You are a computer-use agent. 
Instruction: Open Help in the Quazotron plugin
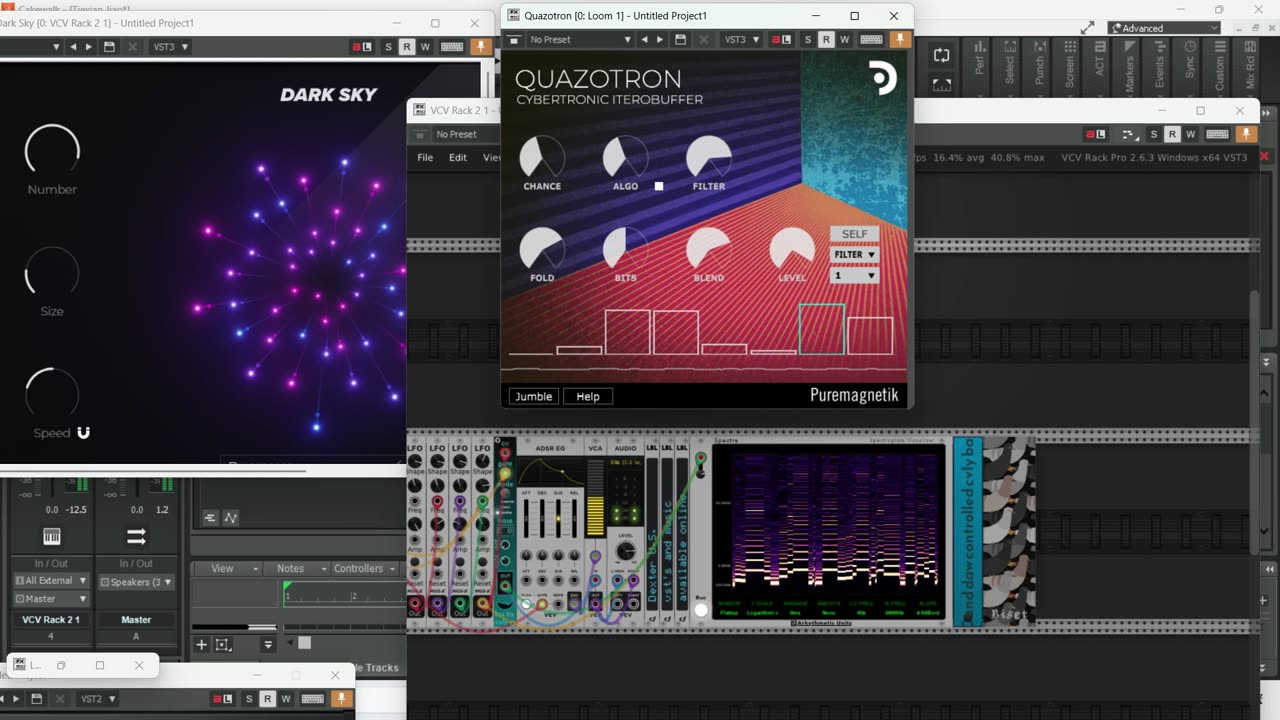[588, 396]
